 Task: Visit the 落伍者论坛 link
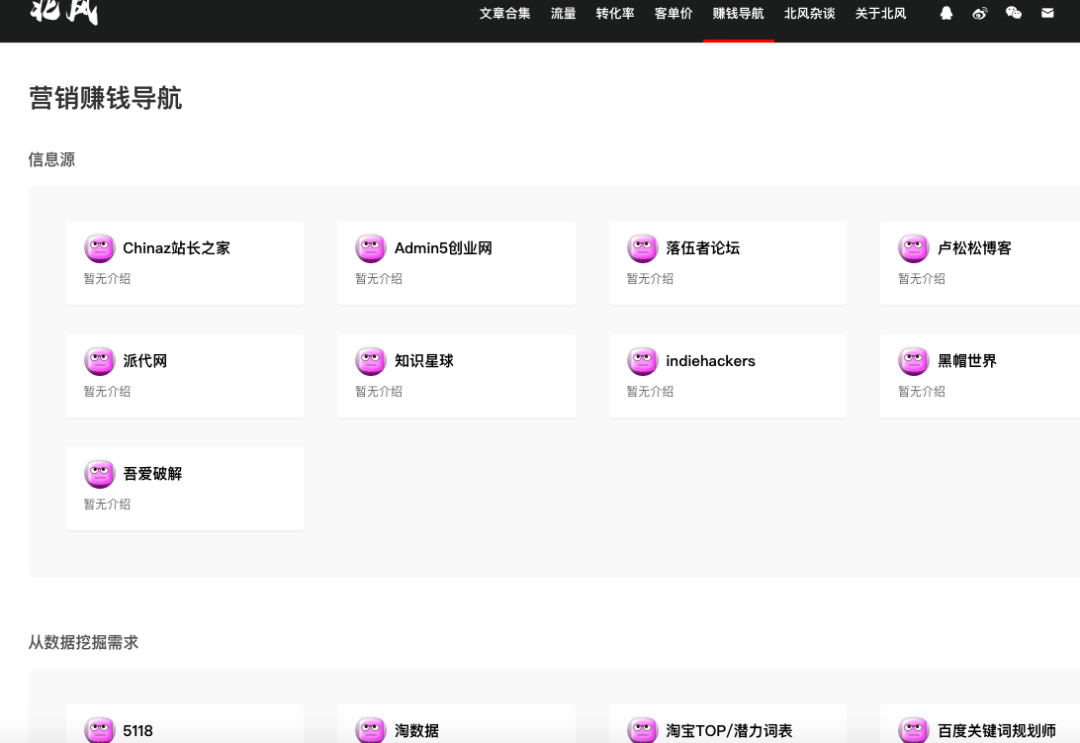703,248
